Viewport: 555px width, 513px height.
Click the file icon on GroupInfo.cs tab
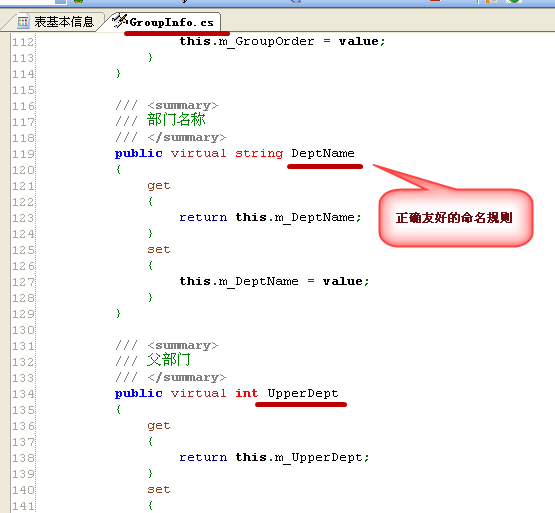click(120, 21)
